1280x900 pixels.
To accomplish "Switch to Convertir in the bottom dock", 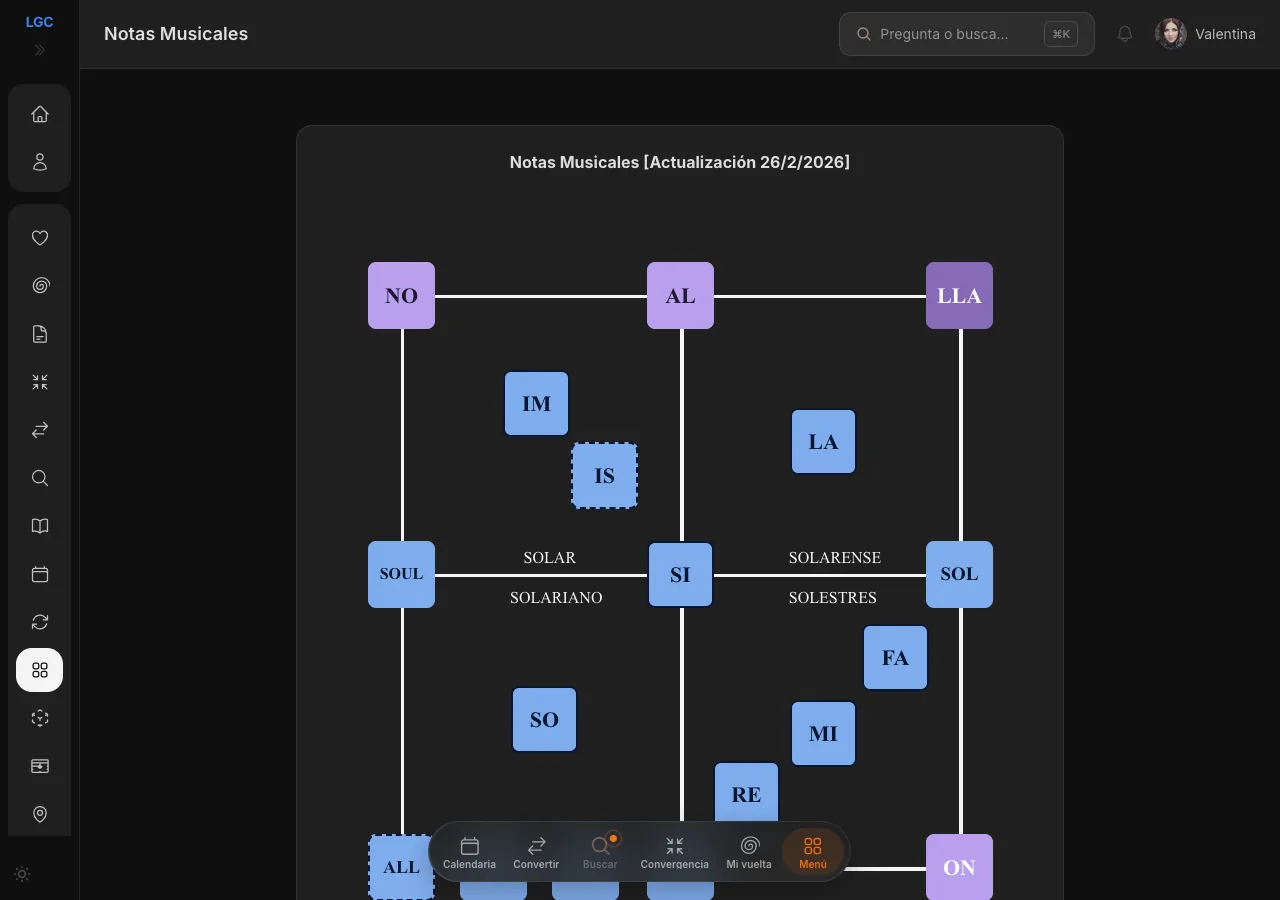I will point(536,852).
